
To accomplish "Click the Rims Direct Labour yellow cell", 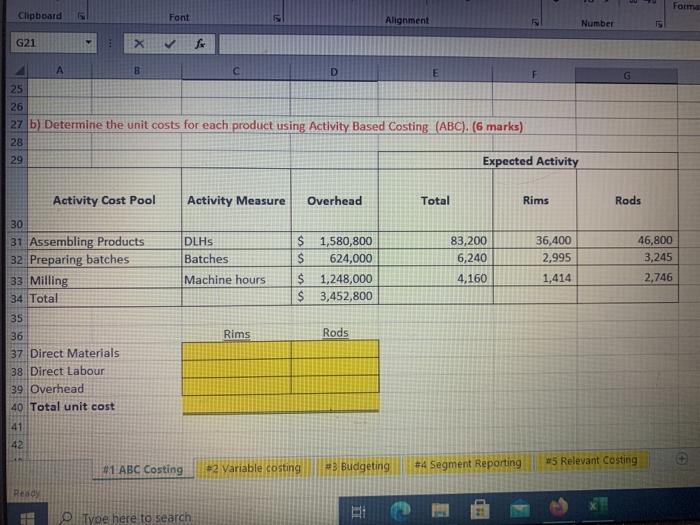I will tap(237, 368).
